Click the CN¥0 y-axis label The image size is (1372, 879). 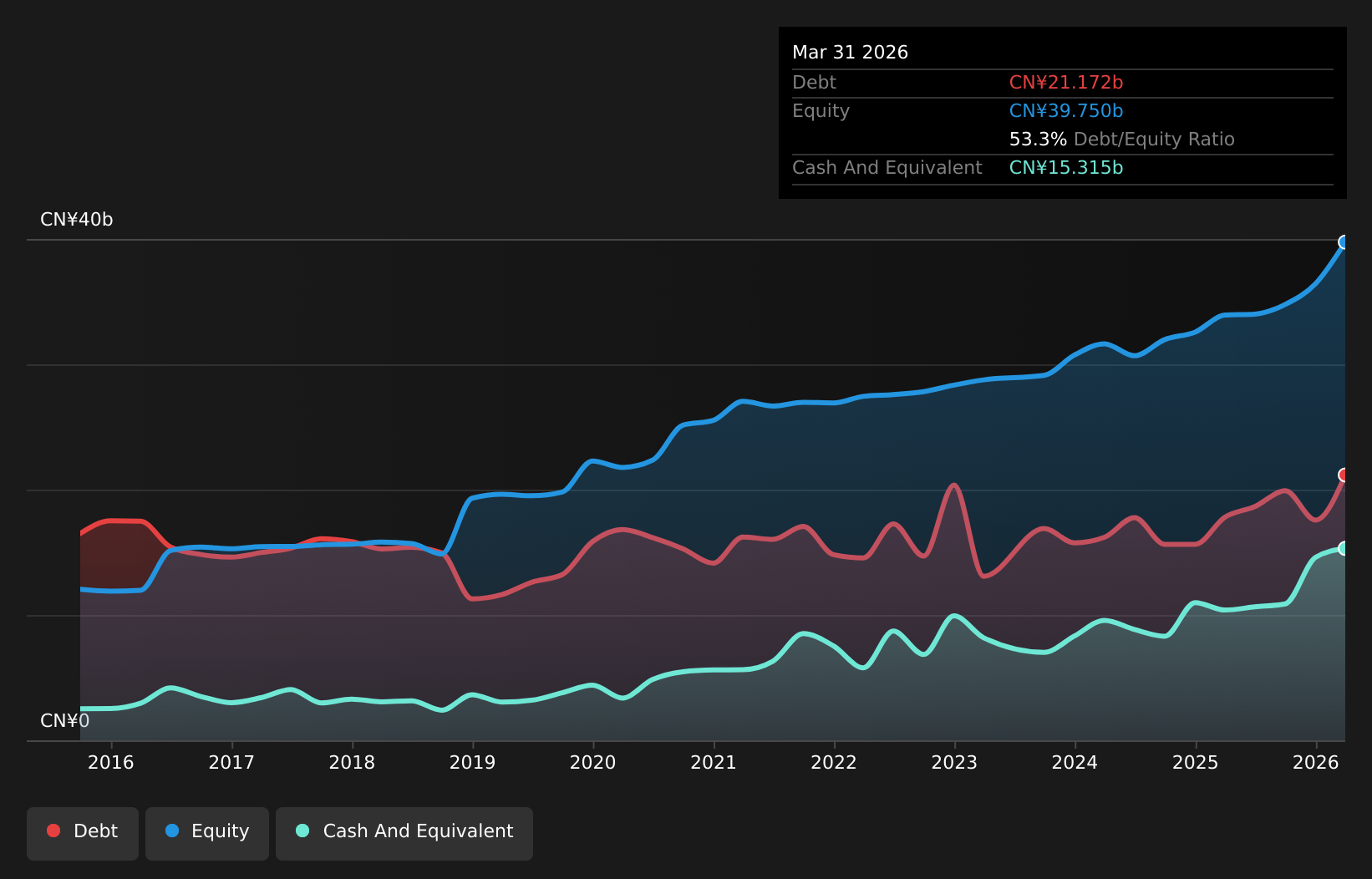click(x=65, y=721)
